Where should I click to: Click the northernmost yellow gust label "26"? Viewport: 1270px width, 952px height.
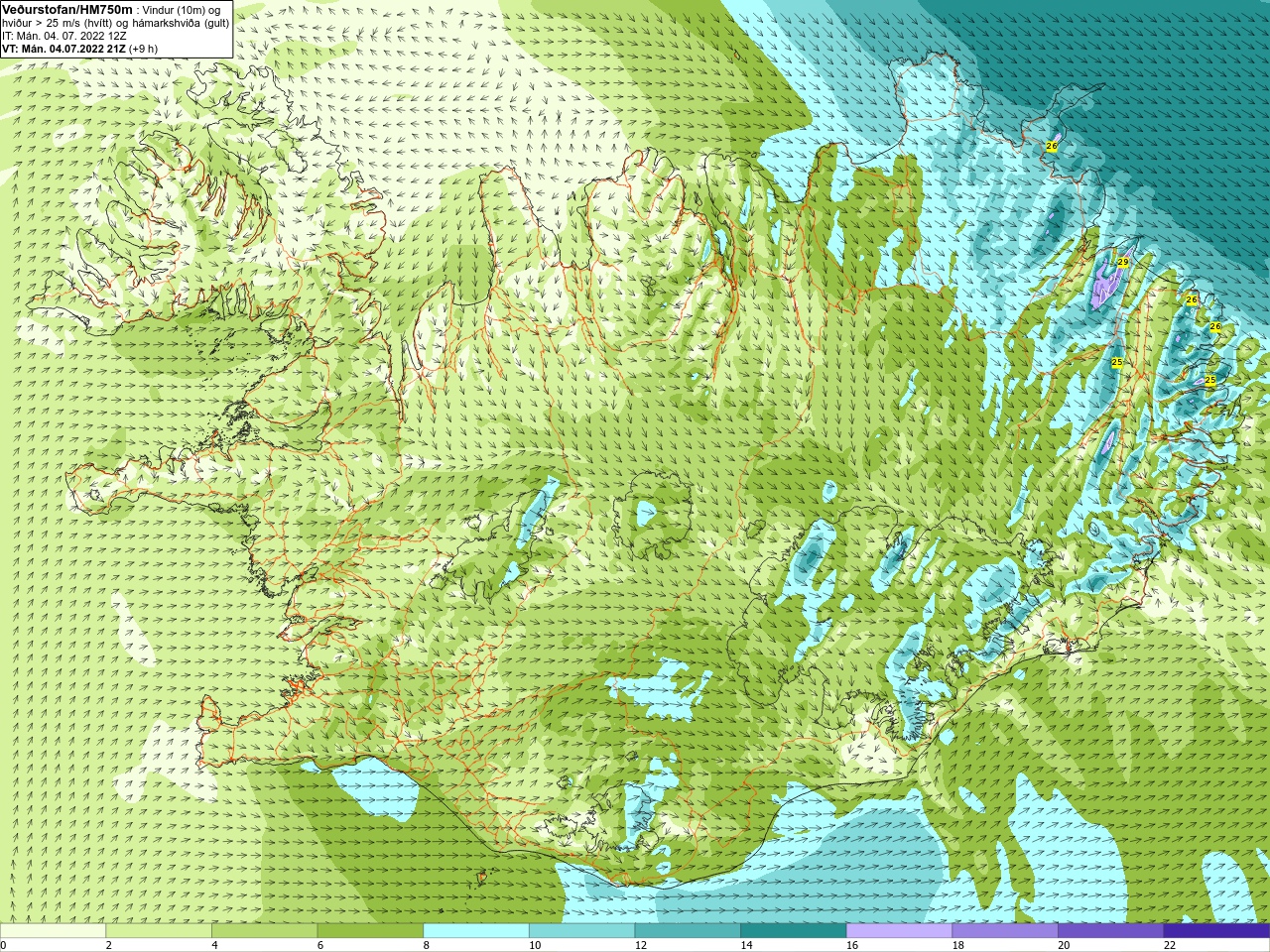pos(1052,146)
